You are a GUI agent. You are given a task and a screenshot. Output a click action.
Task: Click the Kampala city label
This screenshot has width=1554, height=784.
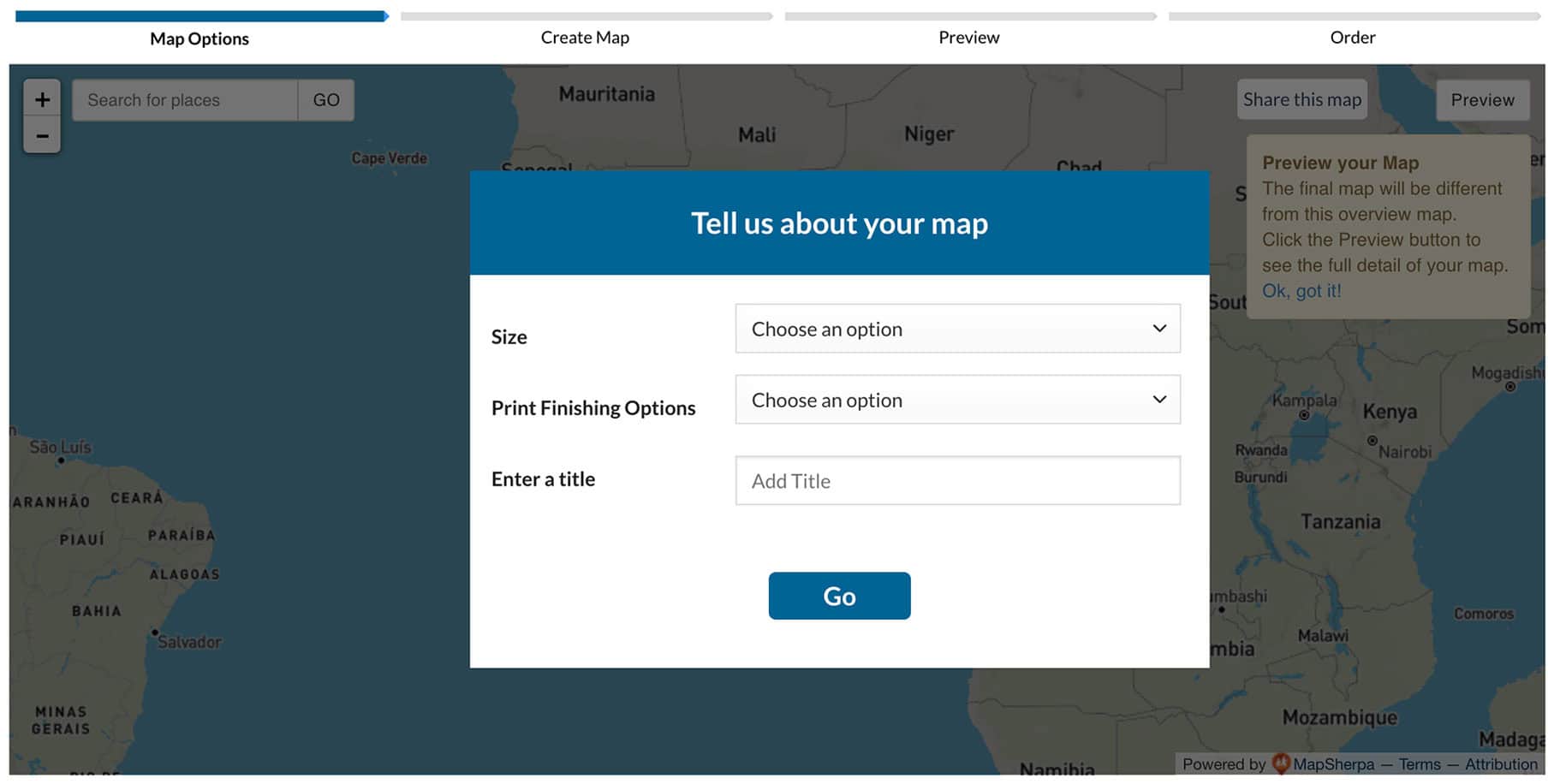(1304, 400)
